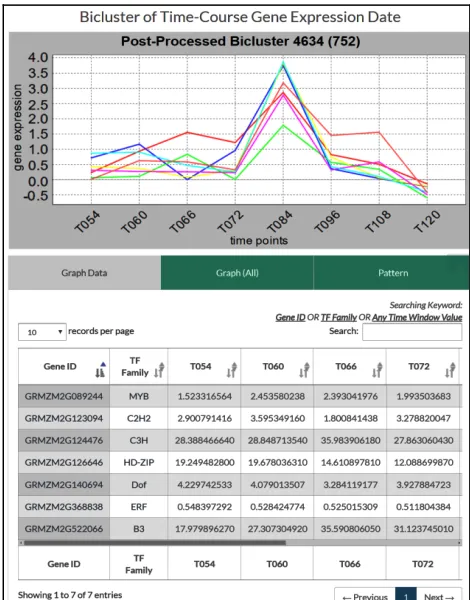Switch to the Graph (All) tab
Screen dimensions: 470x600
pyautogui.click(x=237, y=273)
